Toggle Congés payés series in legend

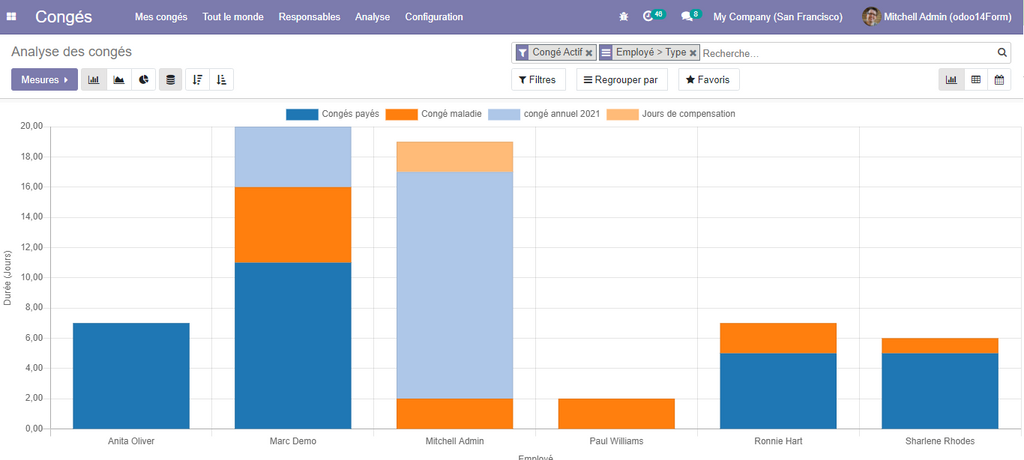(332, 114)
